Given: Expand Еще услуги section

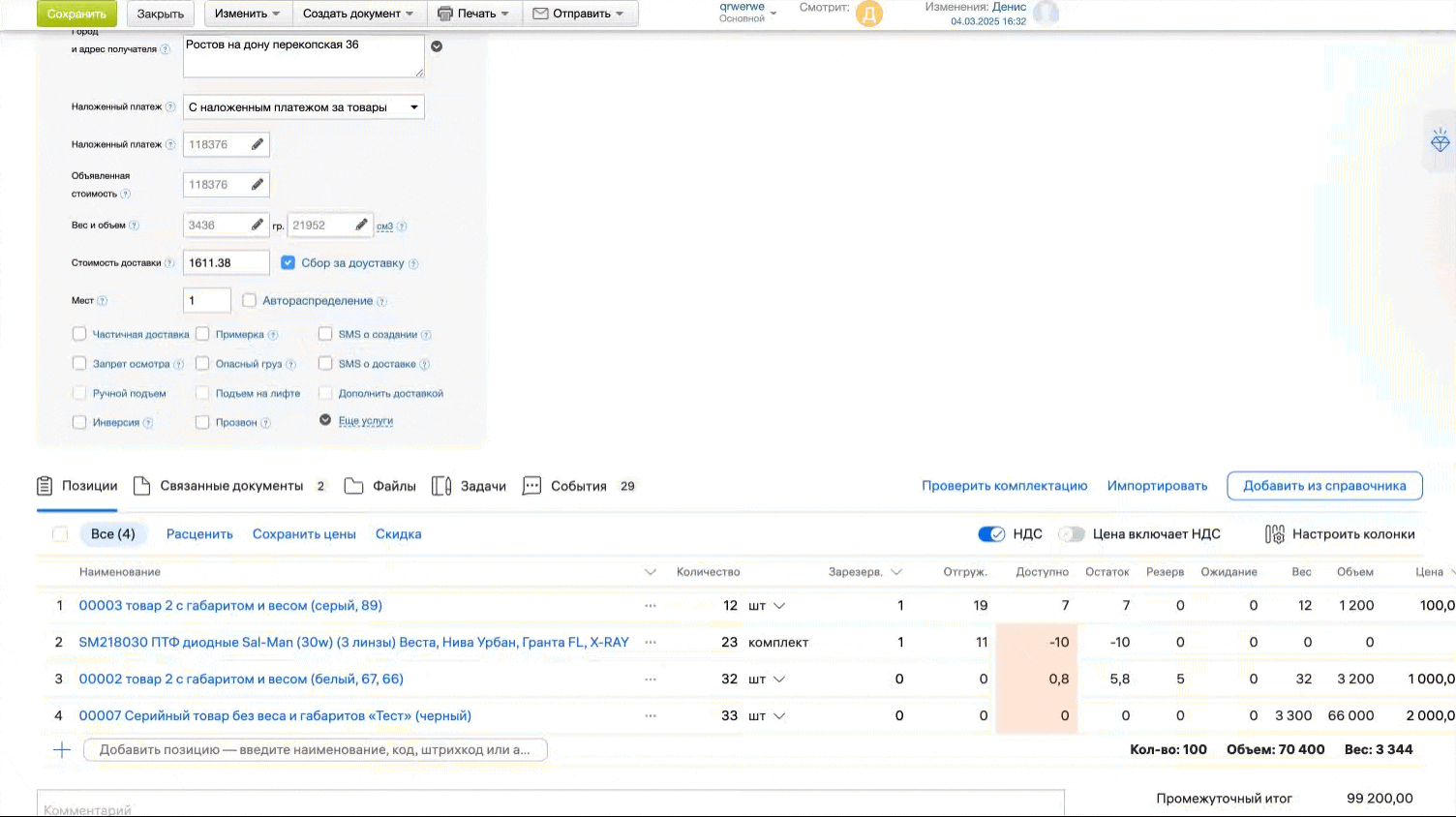Looking at the screenshot, I should pyautogui.click(x=365, y=421).
